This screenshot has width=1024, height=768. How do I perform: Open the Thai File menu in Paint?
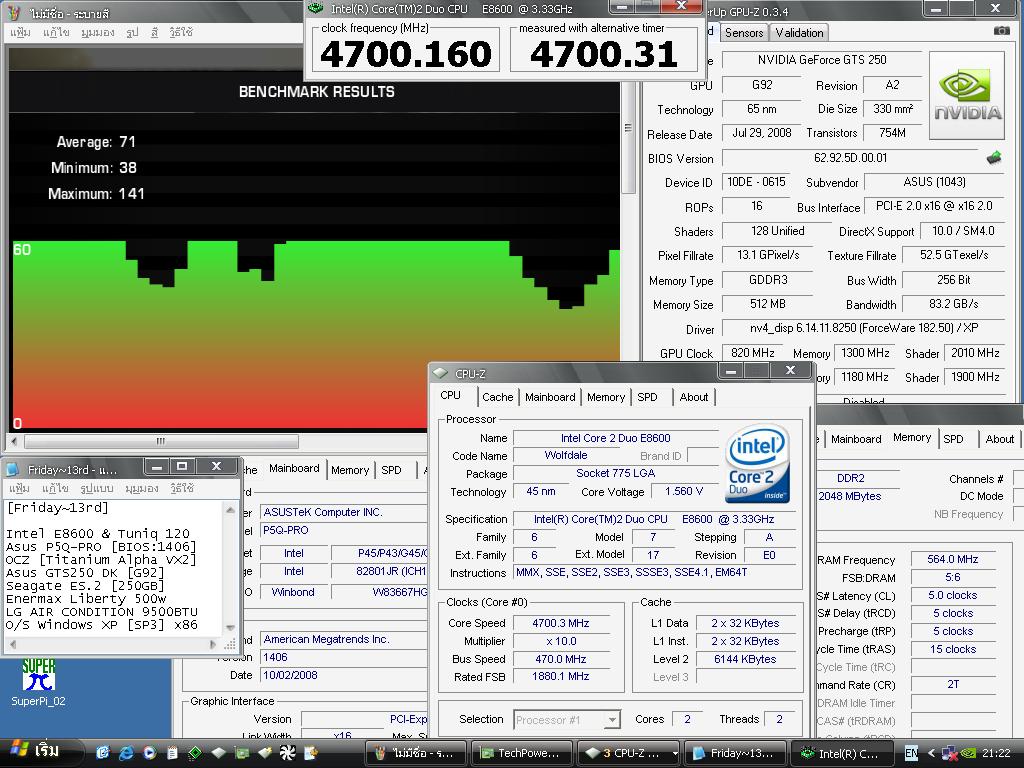coord(20,32)
